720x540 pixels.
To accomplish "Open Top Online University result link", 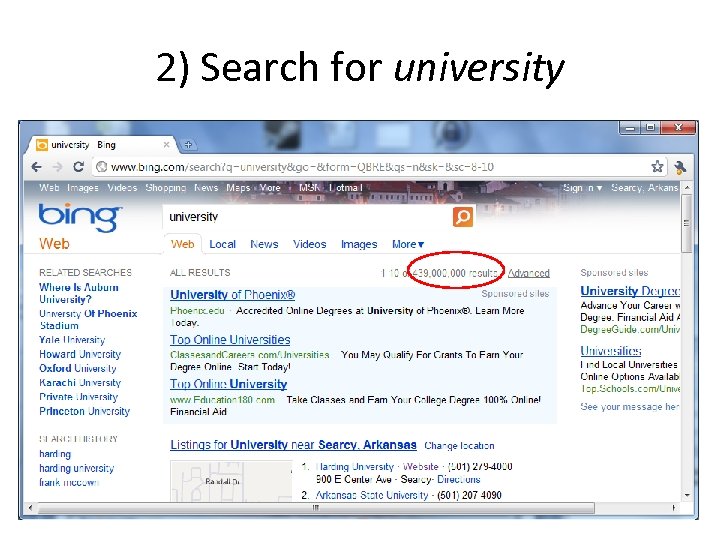I will 228,384.
